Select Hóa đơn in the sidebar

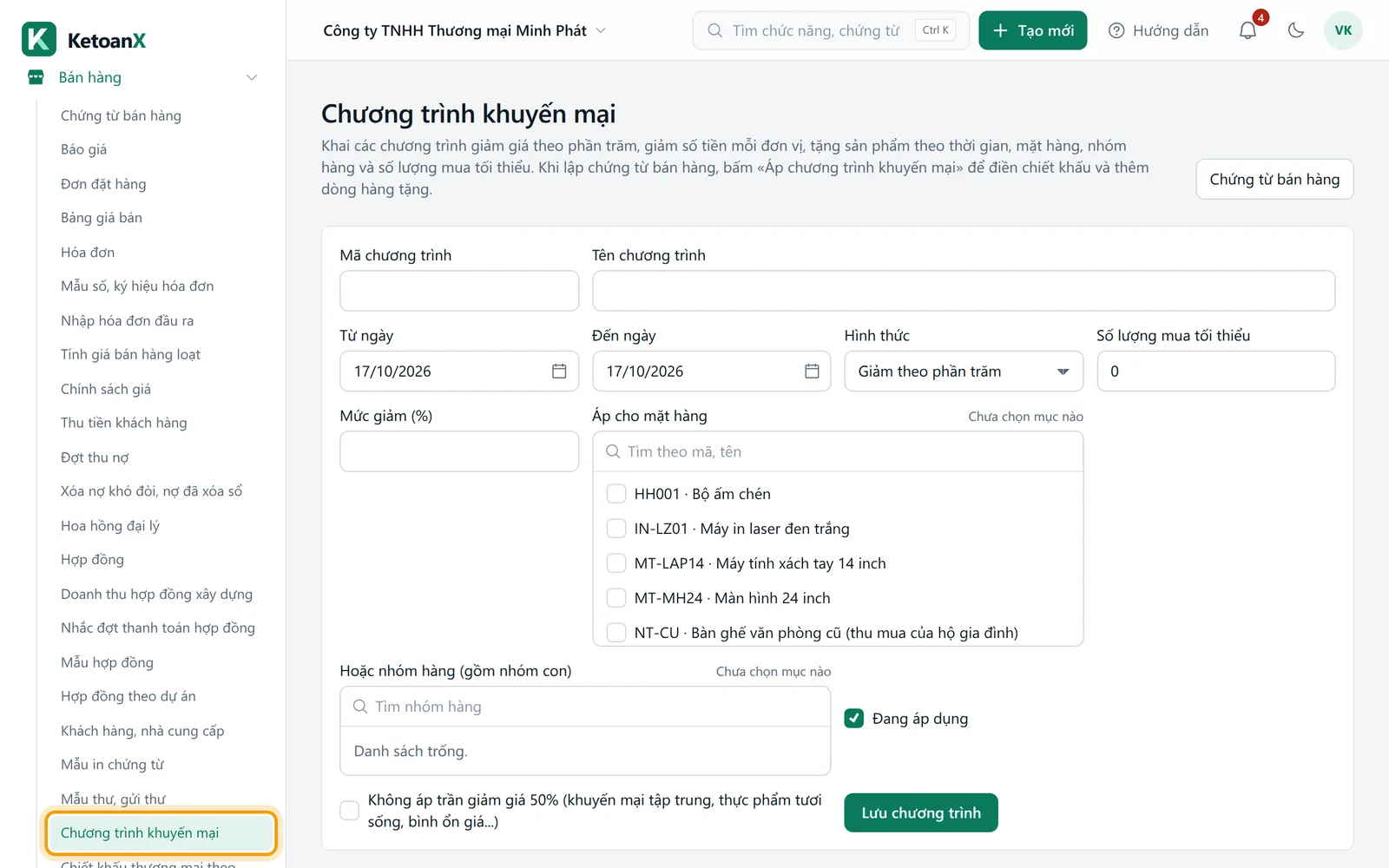point(88,253)
